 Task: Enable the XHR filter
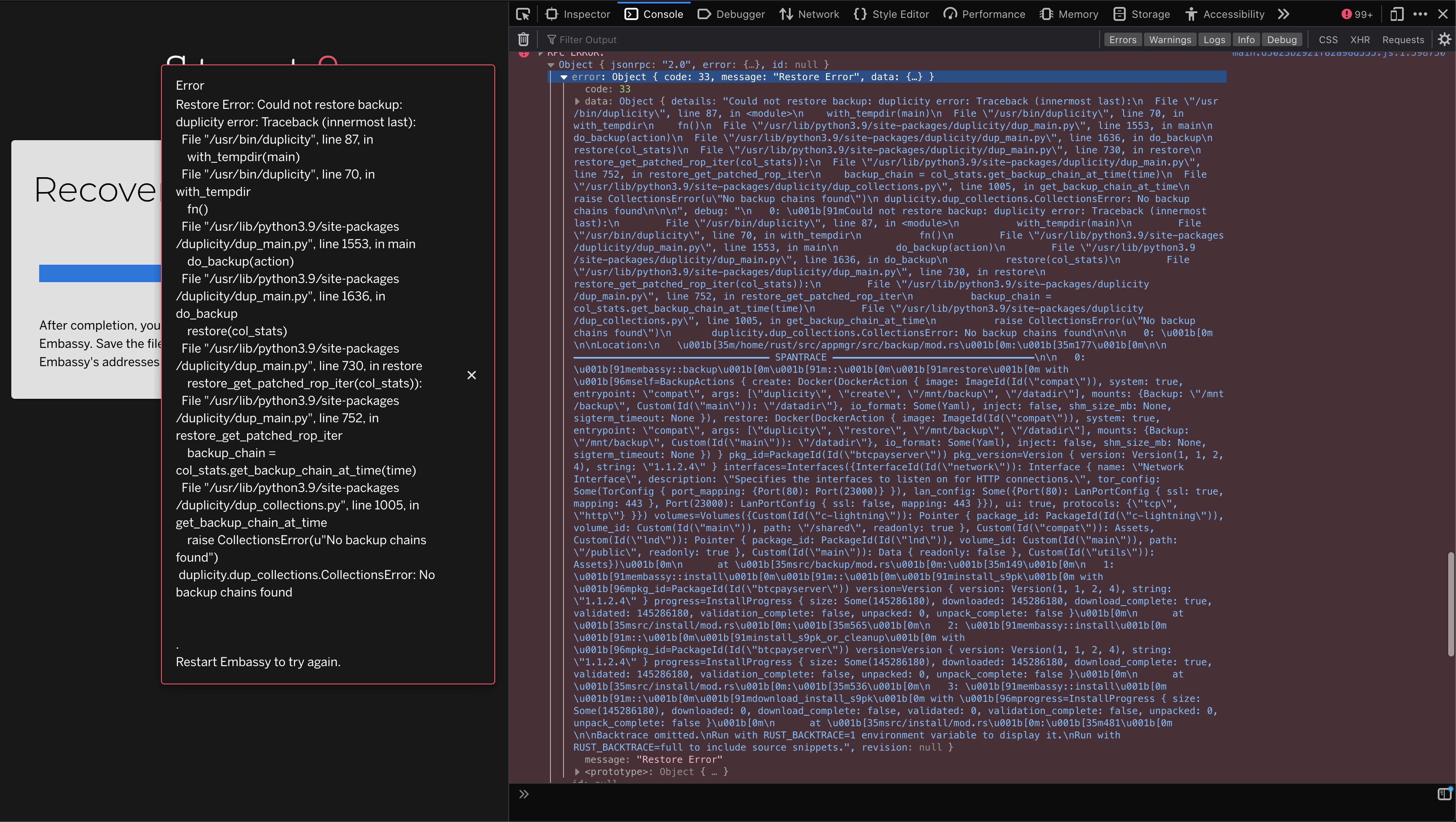point(1360,39)
